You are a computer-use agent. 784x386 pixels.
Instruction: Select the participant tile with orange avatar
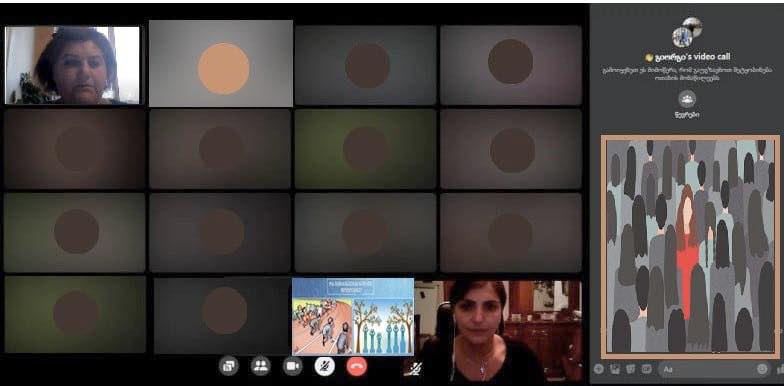[220, 64]
